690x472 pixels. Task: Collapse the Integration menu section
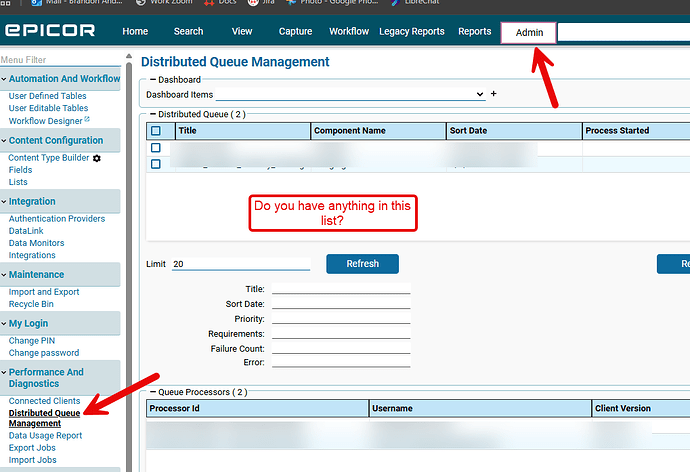point(4,202)
